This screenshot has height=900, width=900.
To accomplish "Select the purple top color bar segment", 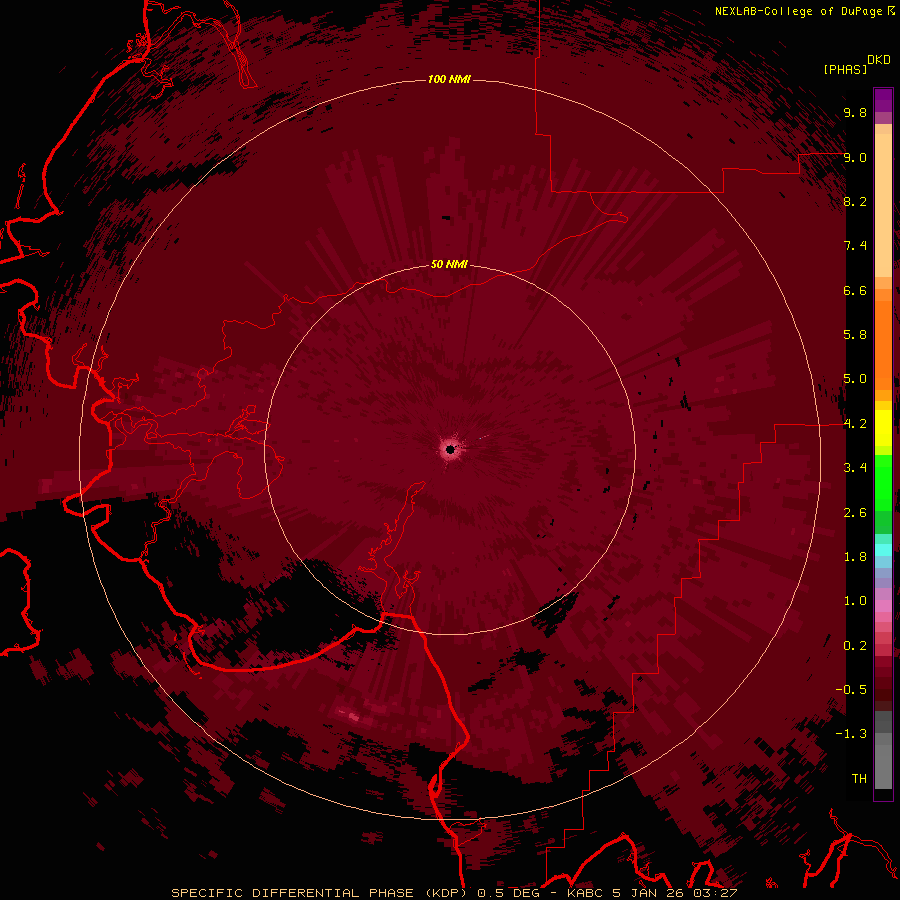I will point(883,100).
